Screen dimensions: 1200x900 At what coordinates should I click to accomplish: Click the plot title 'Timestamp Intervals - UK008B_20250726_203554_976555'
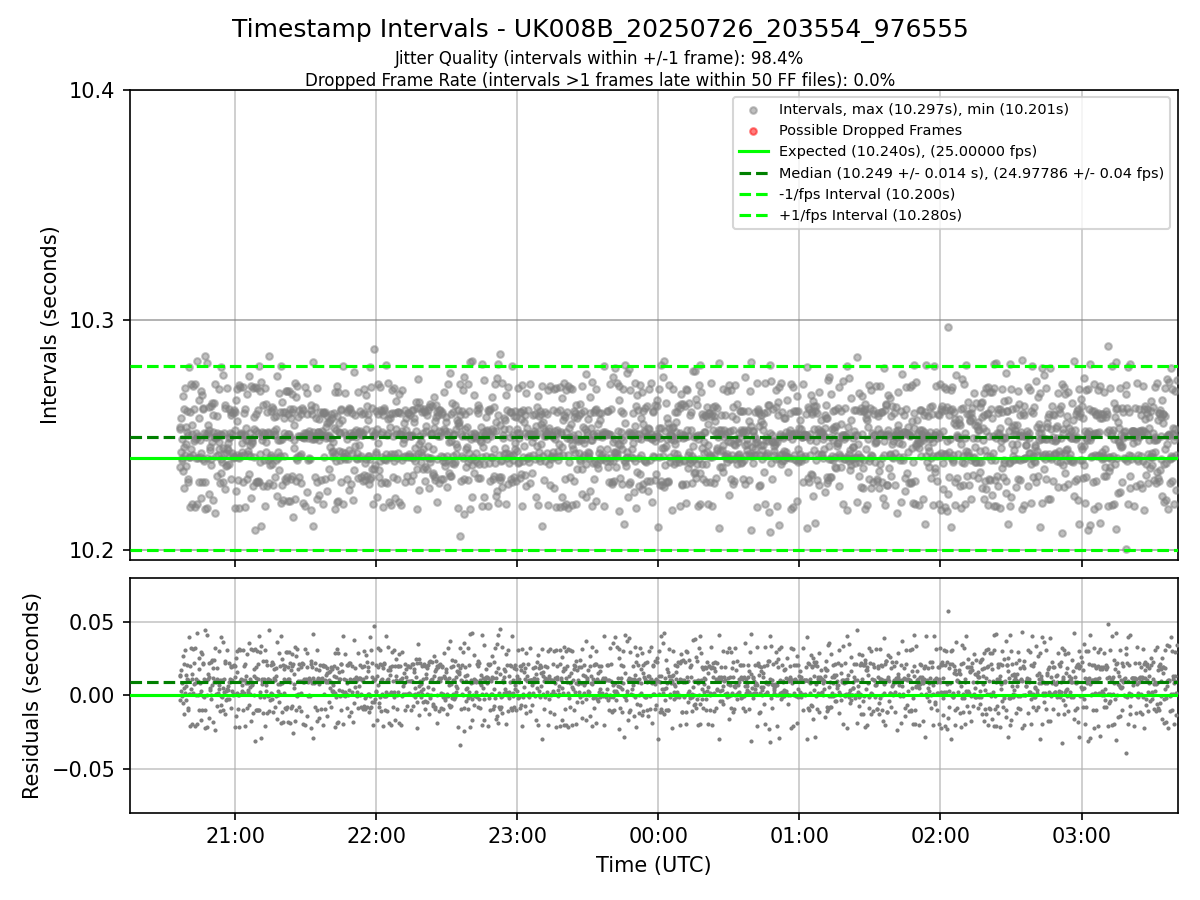pyautogui.click(x=600, y=29)
